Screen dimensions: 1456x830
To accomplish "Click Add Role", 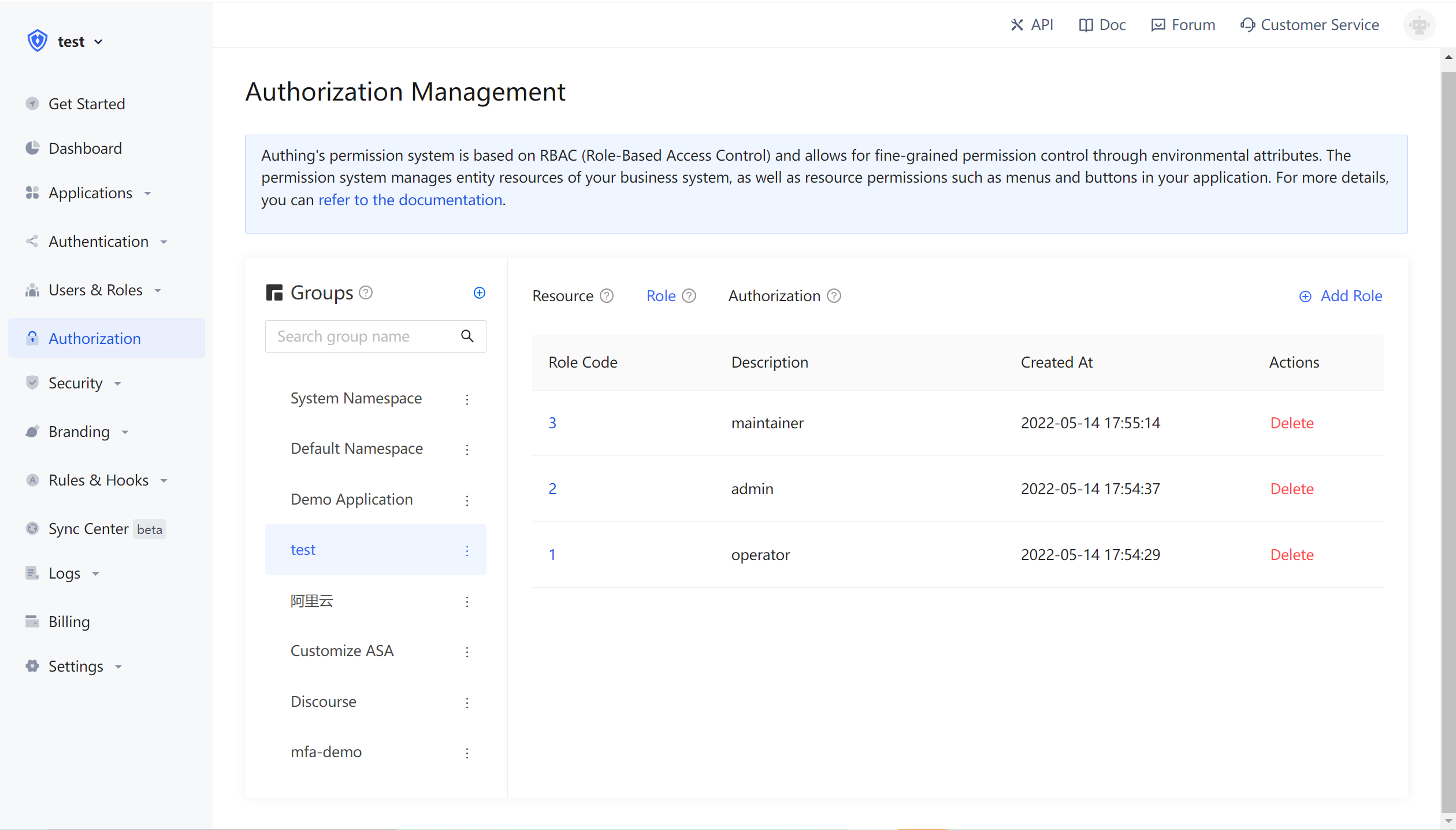I will [1340, 295].
